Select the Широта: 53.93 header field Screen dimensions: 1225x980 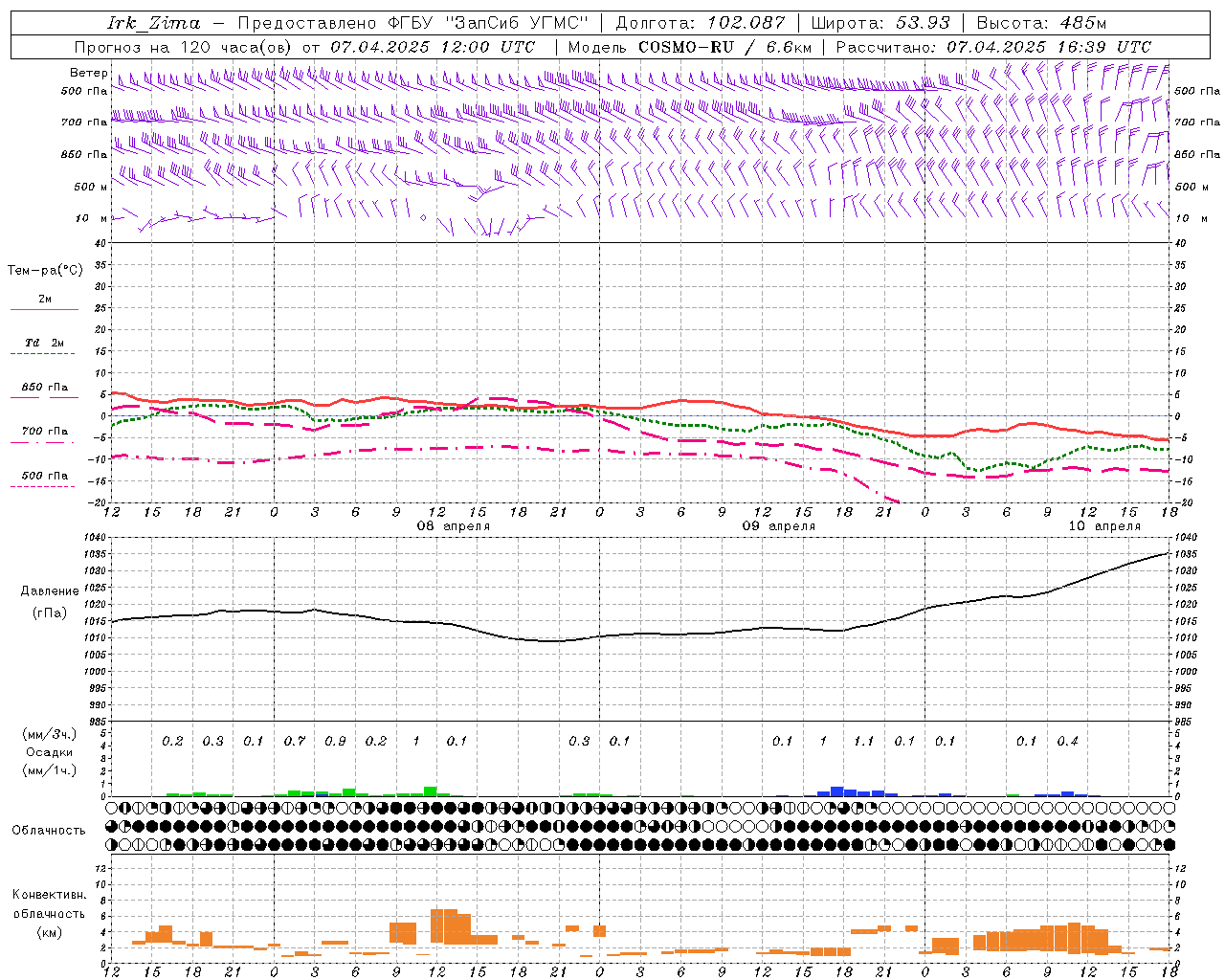(880, 23)
